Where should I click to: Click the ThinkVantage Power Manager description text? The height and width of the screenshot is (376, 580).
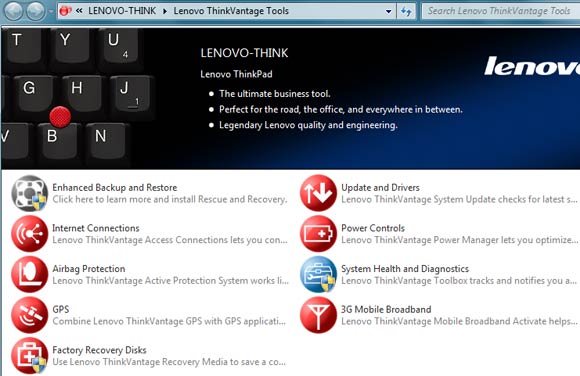(459, 240)
